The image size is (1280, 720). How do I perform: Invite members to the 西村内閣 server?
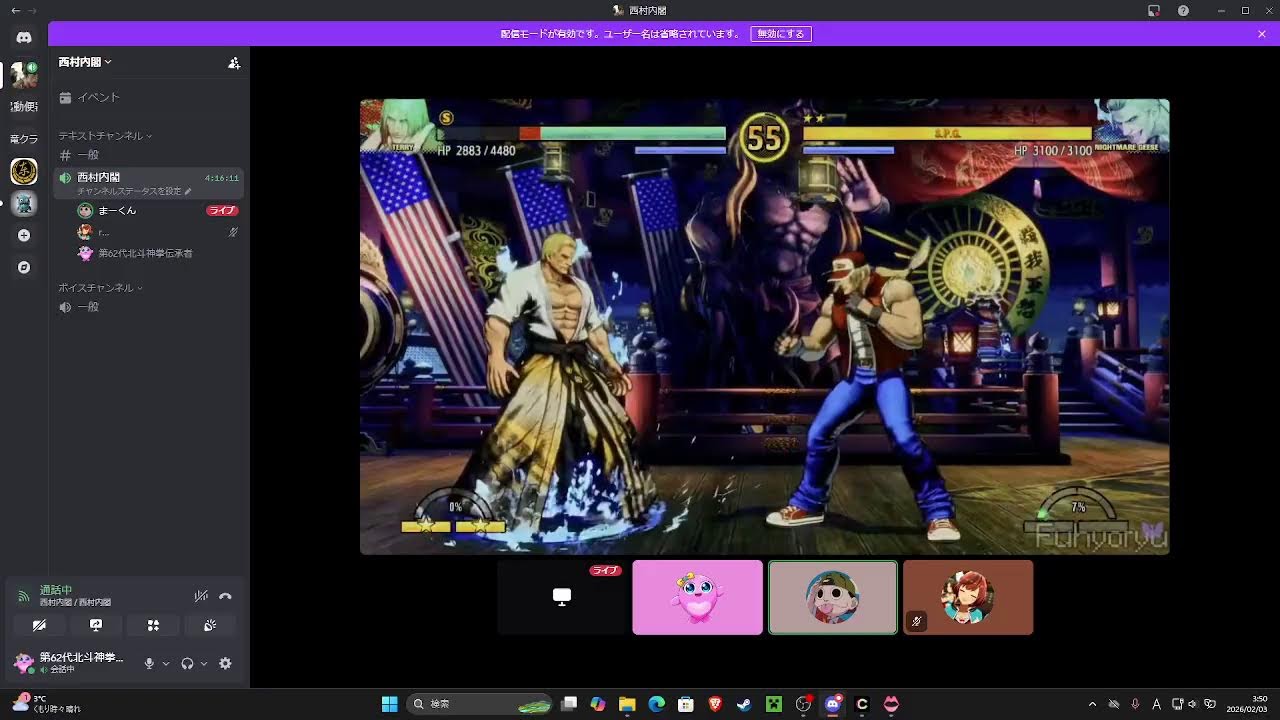tap(234, 62)
